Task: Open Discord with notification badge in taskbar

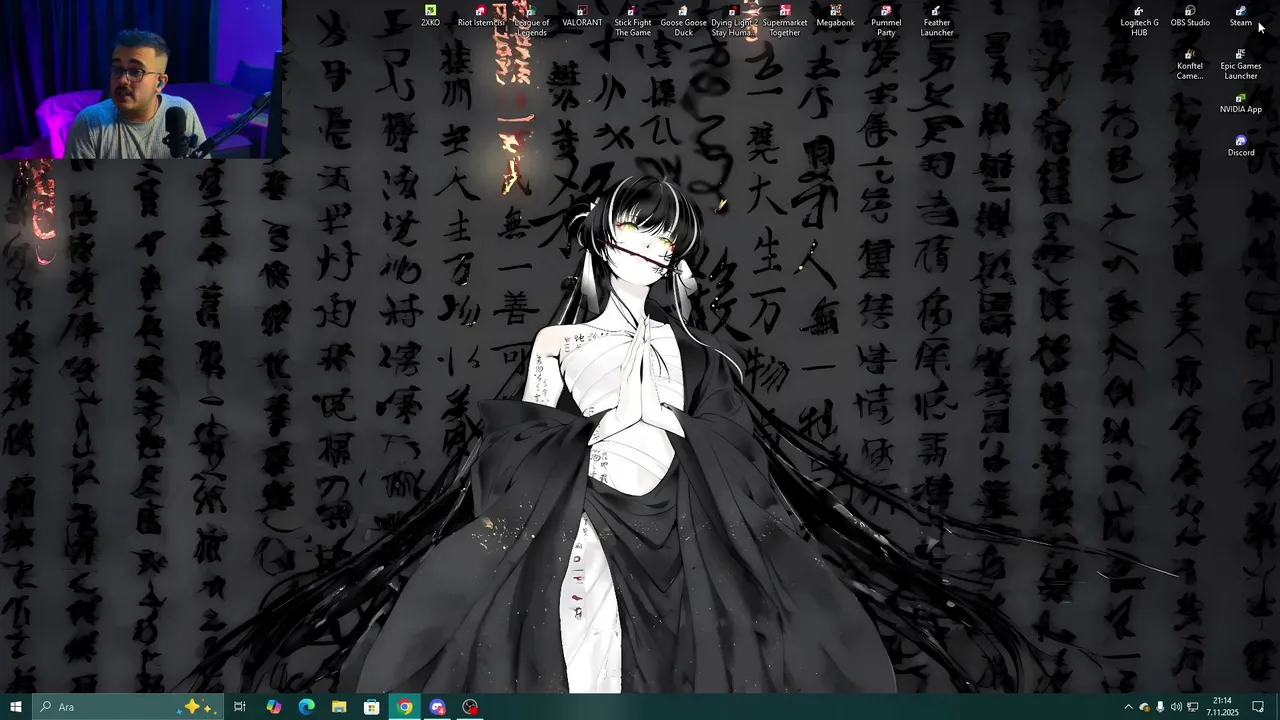Action: [x=438, y=707]
